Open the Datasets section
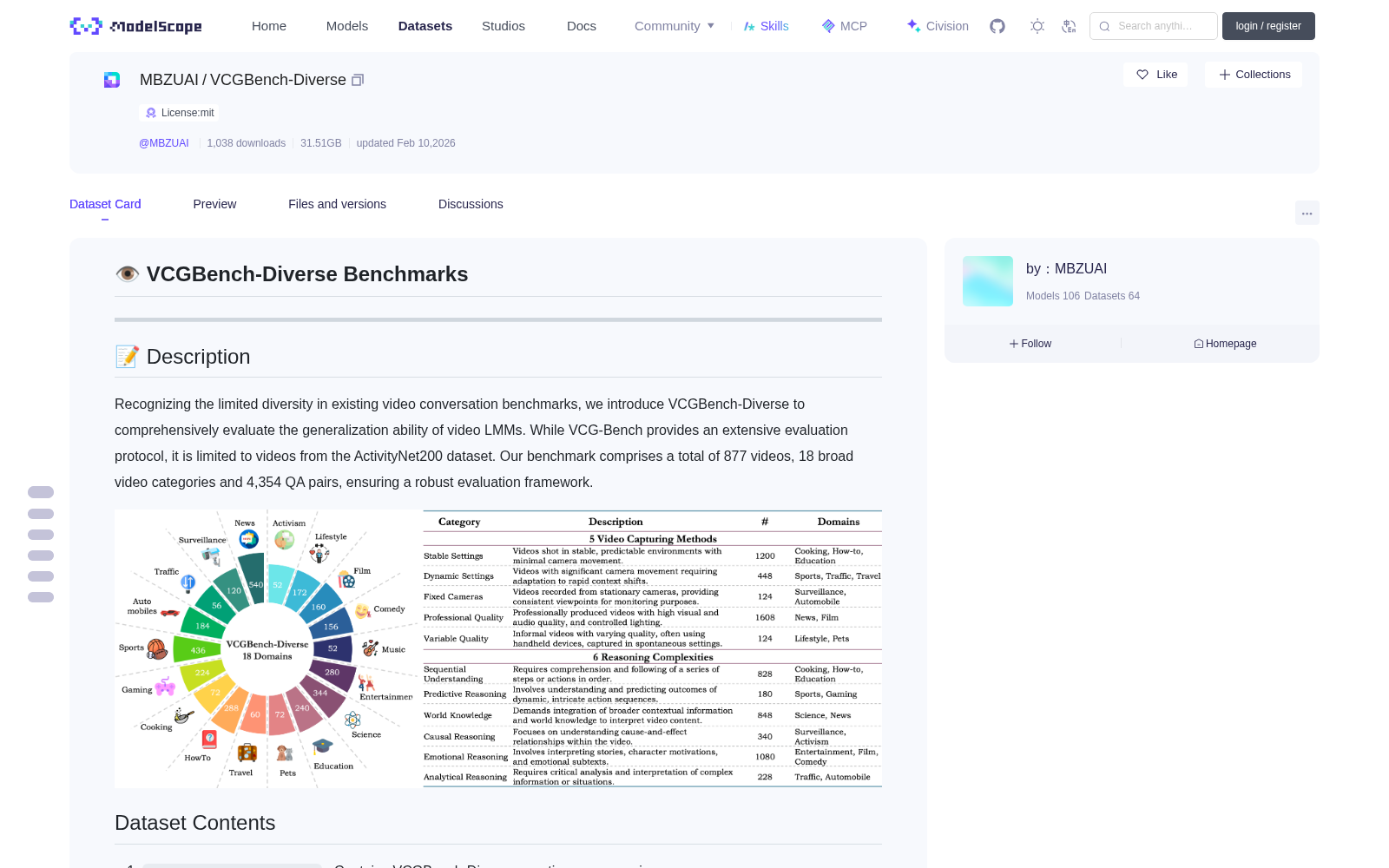Viewport: 1389px width, 868px height. coord(425,26)
